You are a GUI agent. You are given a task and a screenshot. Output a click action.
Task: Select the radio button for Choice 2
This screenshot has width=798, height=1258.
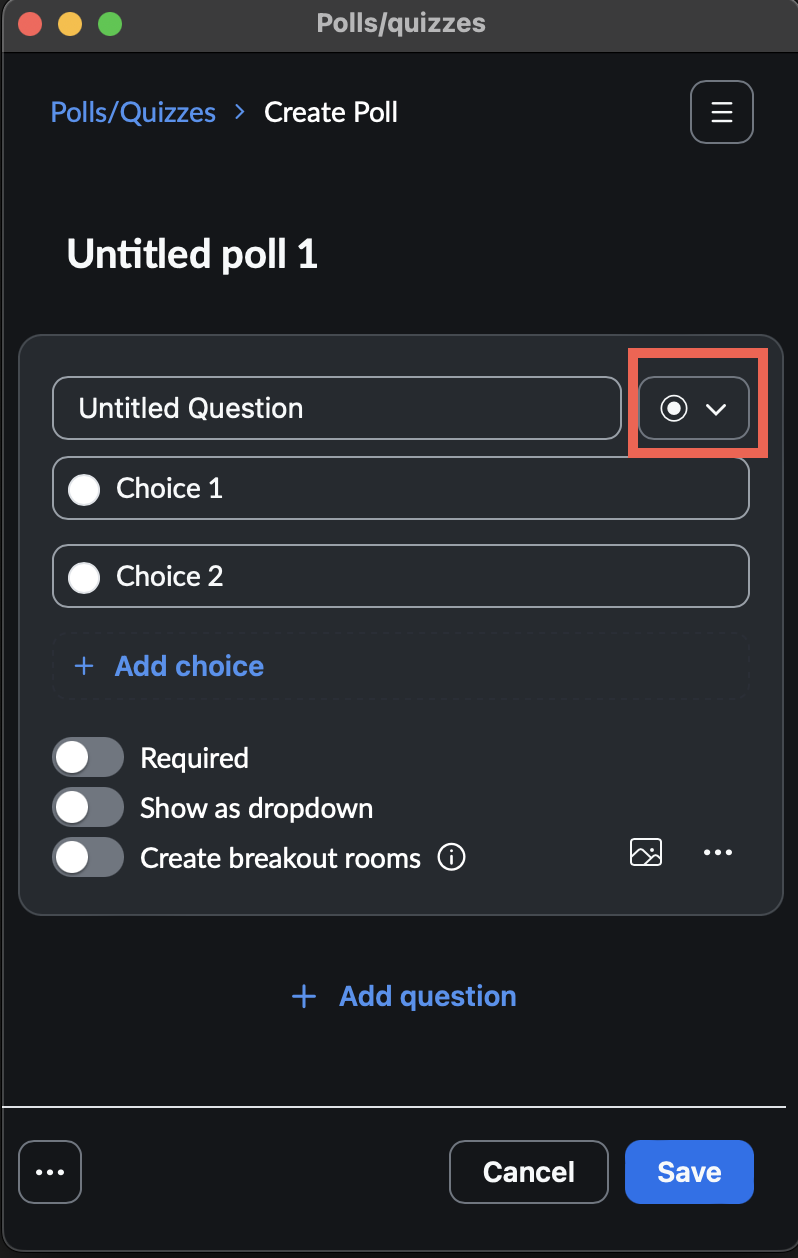(x=84, y=576)
